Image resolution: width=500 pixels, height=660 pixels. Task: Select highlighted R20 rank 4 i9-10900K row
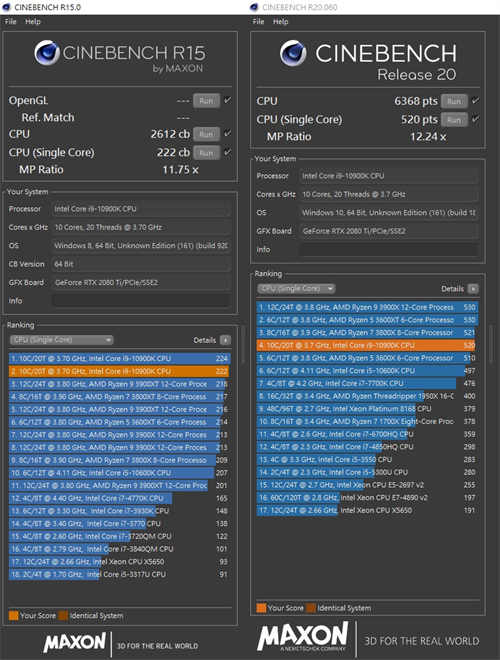[x=367, y=345]
